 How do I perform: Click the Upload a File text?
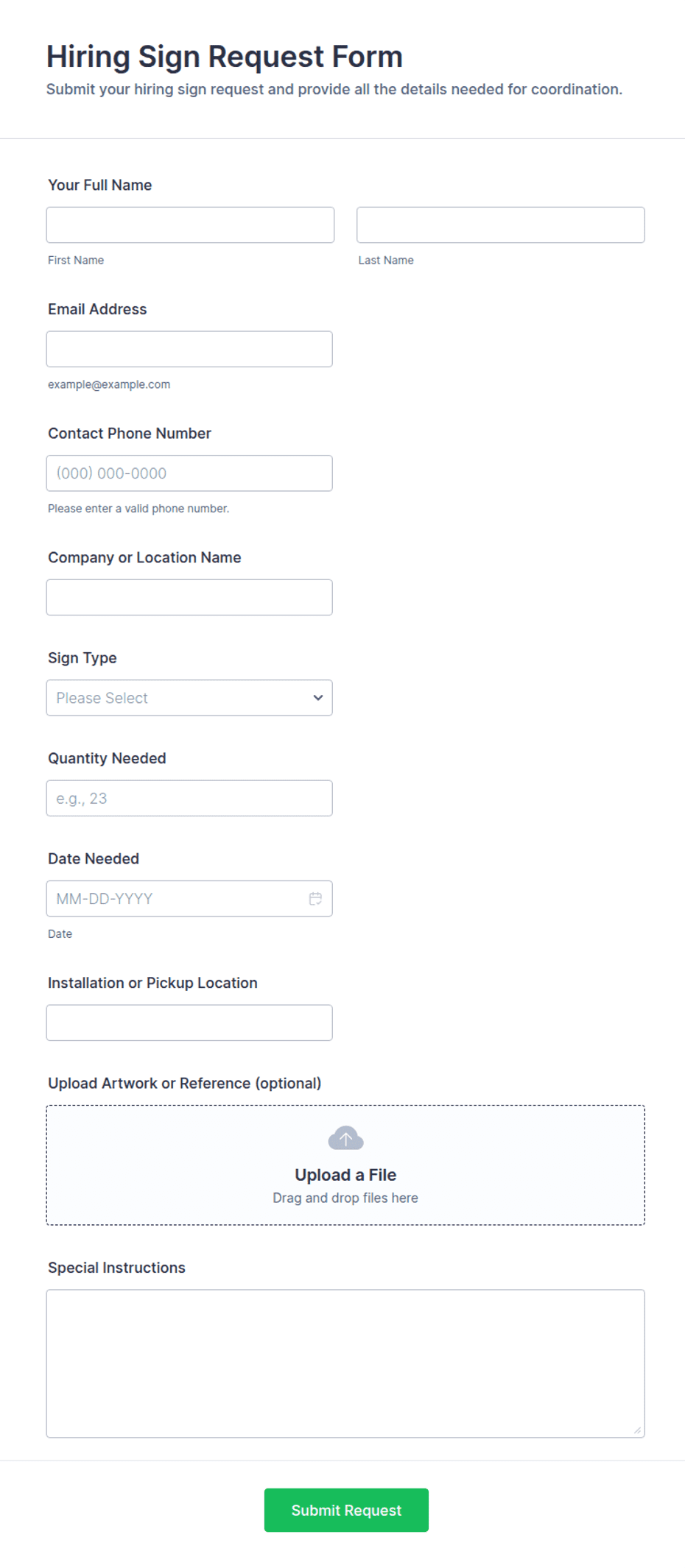click(x=345, y=1175)
